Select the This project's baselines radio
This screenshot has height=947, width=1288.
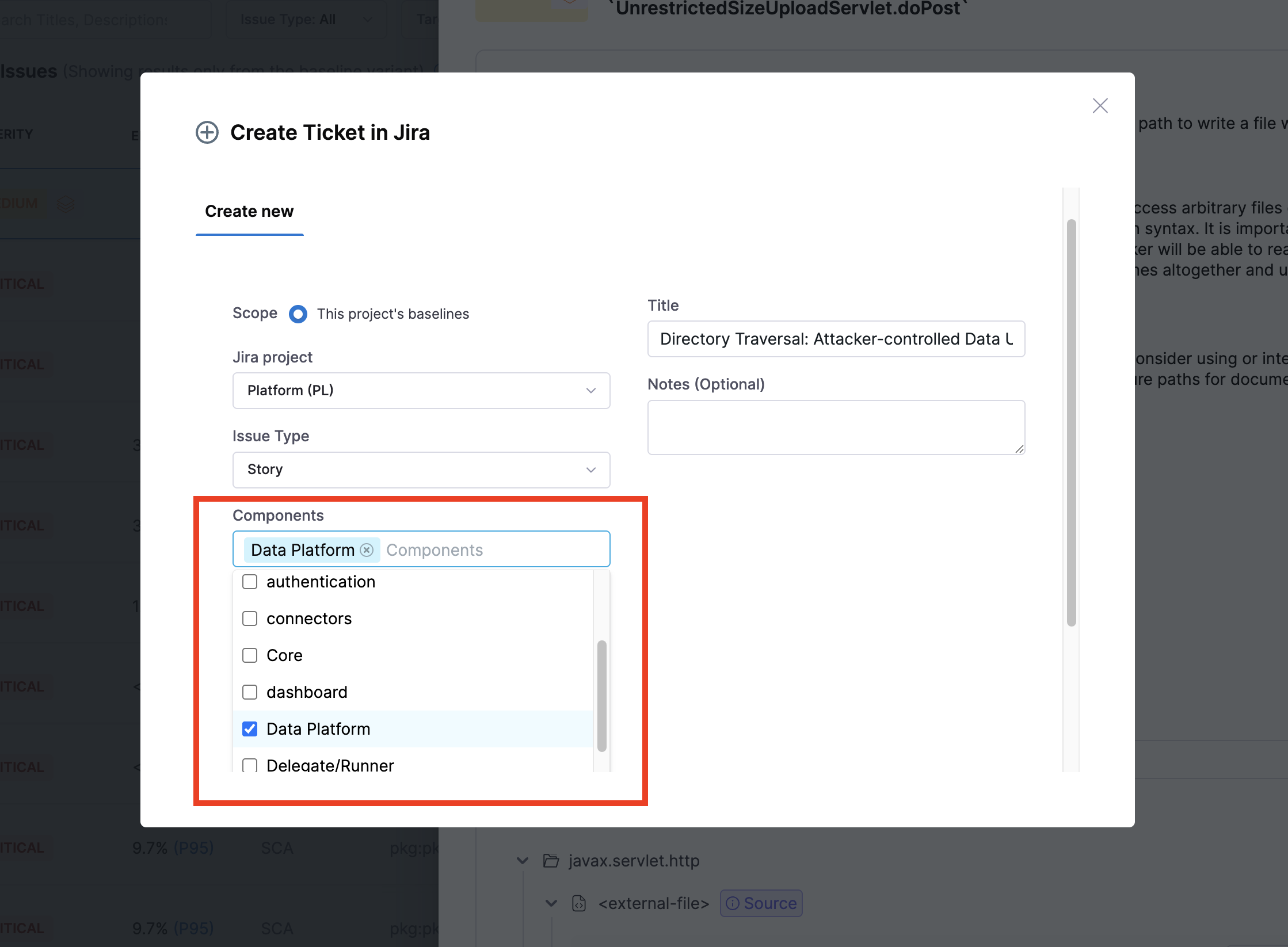(x=298, y=314)
